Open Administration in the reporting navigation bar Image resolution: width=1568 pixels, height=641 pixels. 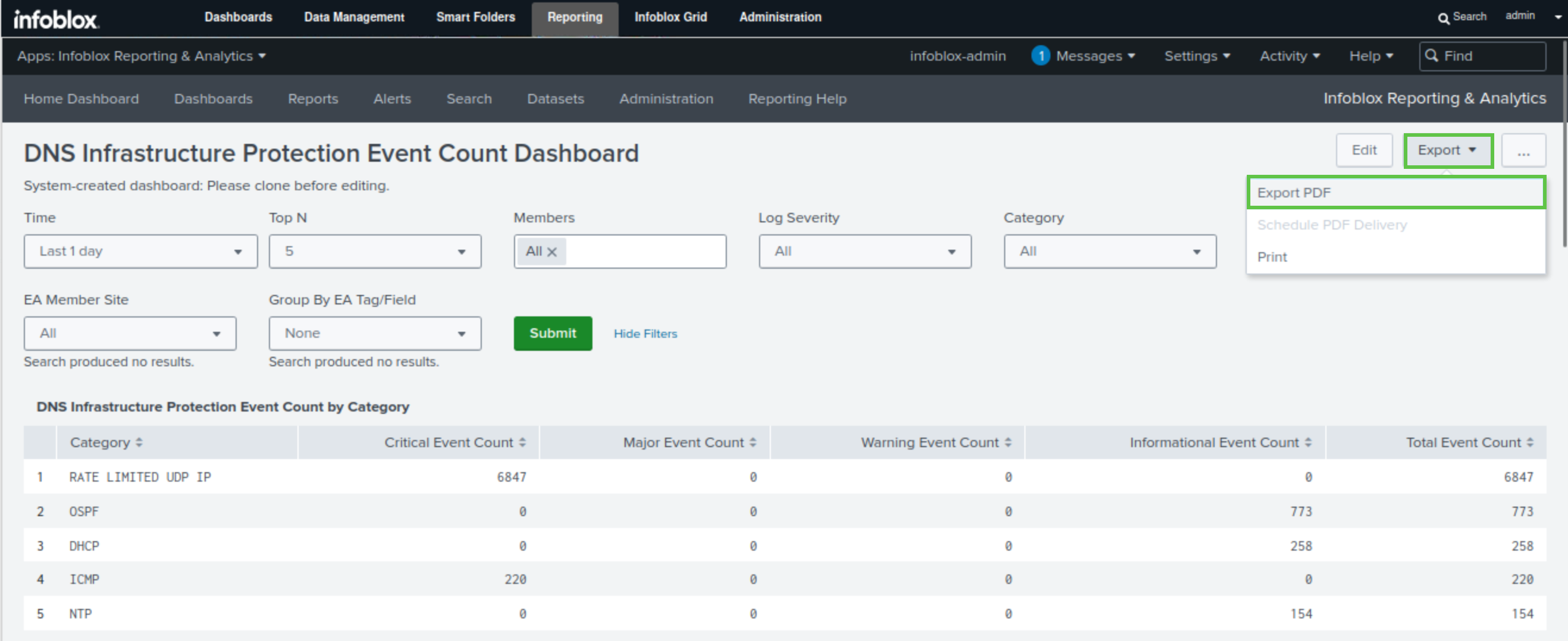pyautogui.click(x=666, y=99)
